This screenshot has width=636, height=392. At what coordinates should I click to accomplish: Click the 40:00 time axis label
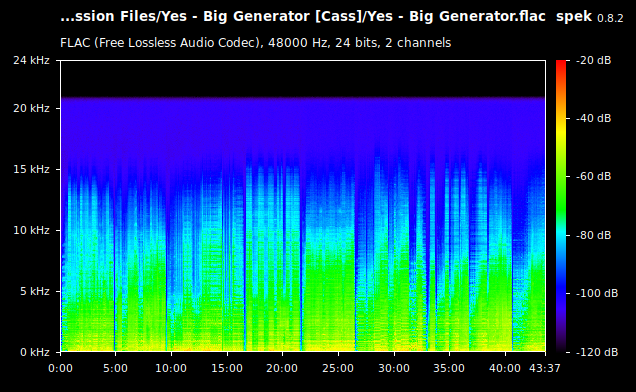(505, 368)
